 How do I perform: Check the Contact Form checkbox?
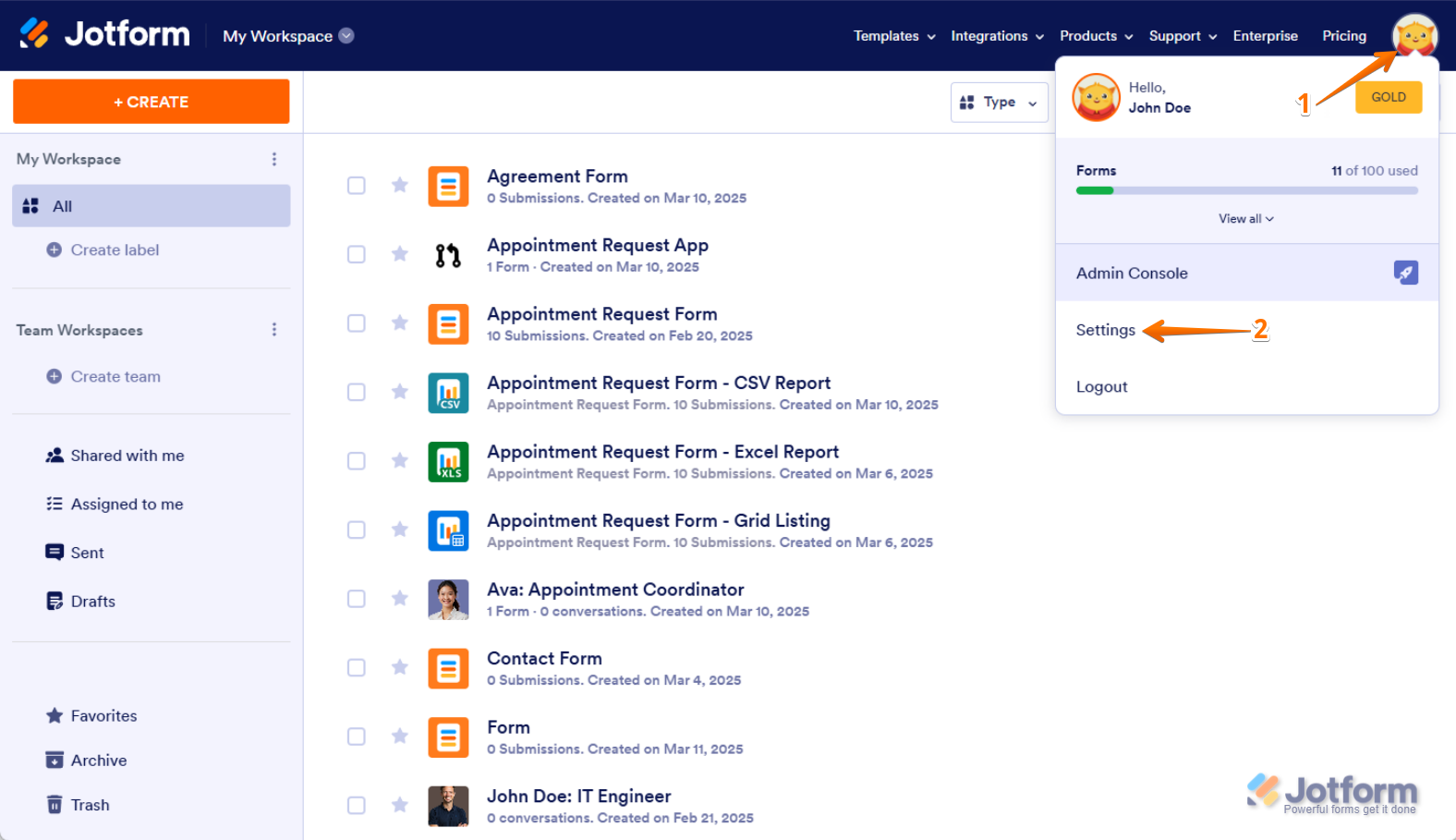[x=357, y=667]
